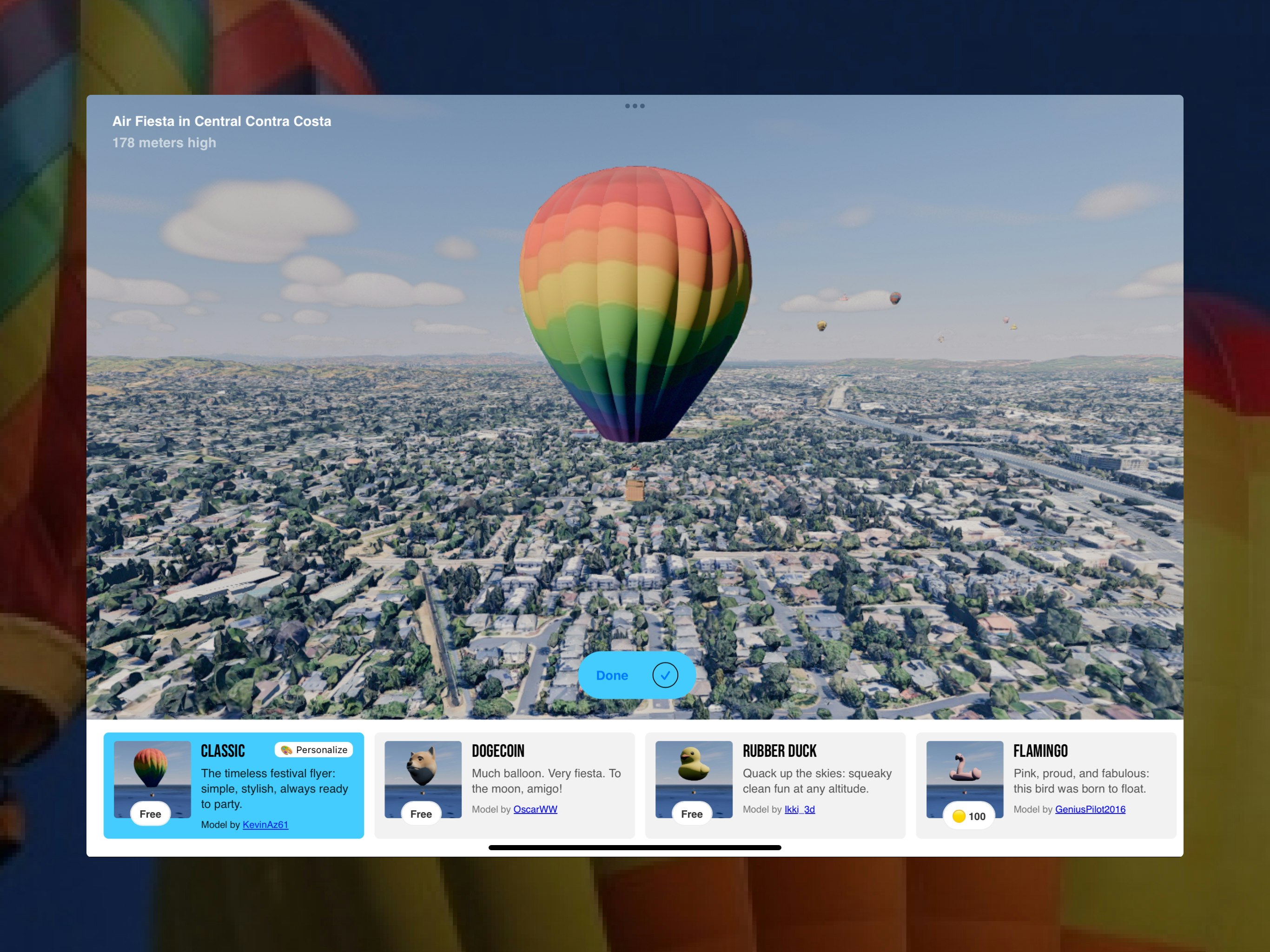The width and height of the screenshot is (1270, 952).
Task: Click the Personalize palette icon
Action: pos(286,750)
